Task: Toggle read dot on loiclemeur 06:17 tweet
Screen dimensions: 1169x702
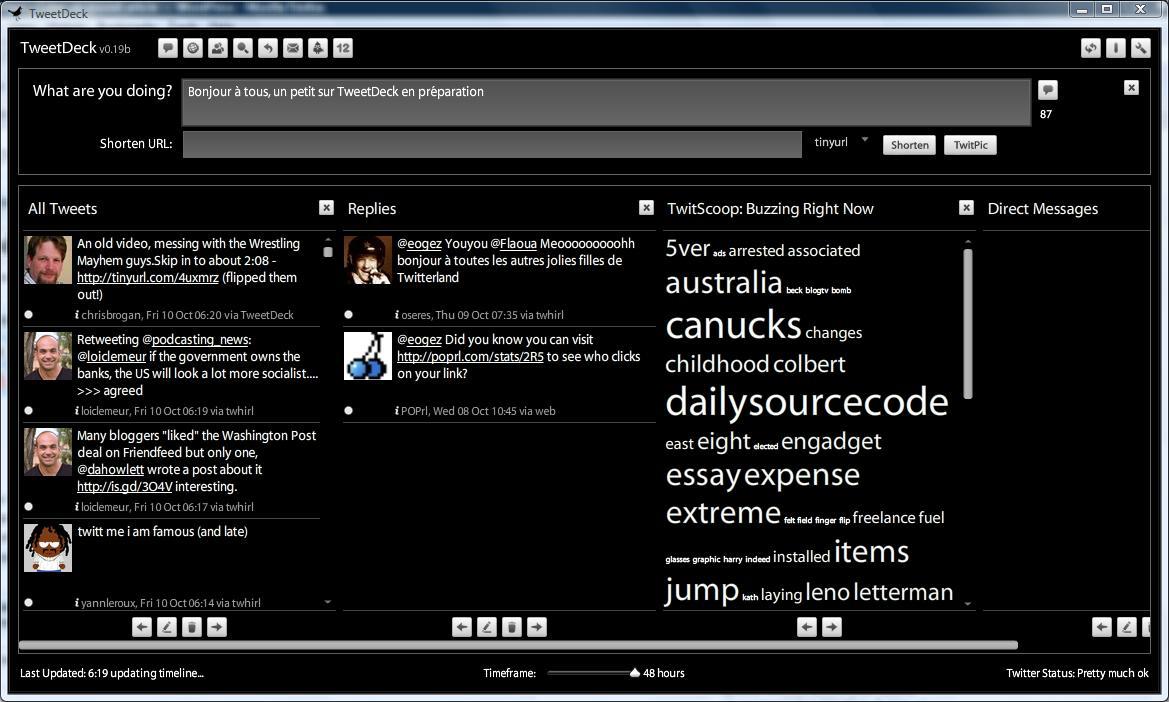Action: point(28,507)
